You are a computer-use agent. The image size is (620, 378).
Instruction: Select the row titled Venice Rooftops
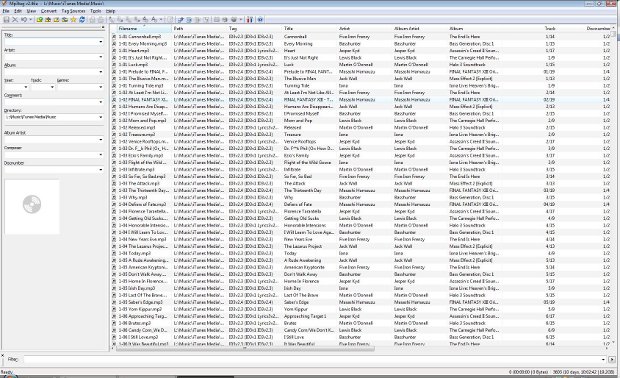click(361, 141)
